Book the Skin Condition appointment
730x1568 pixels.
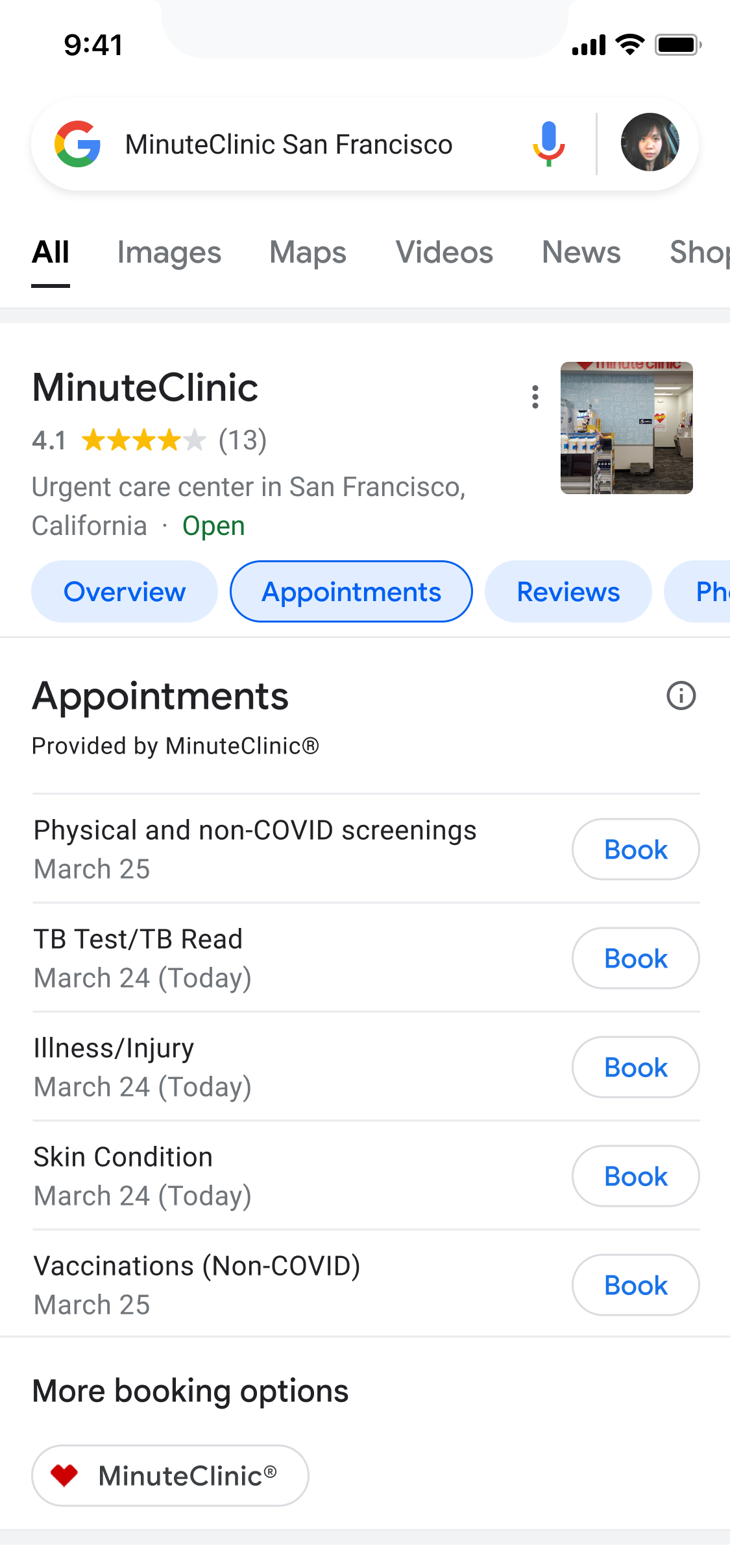(x=635, y=1176)
